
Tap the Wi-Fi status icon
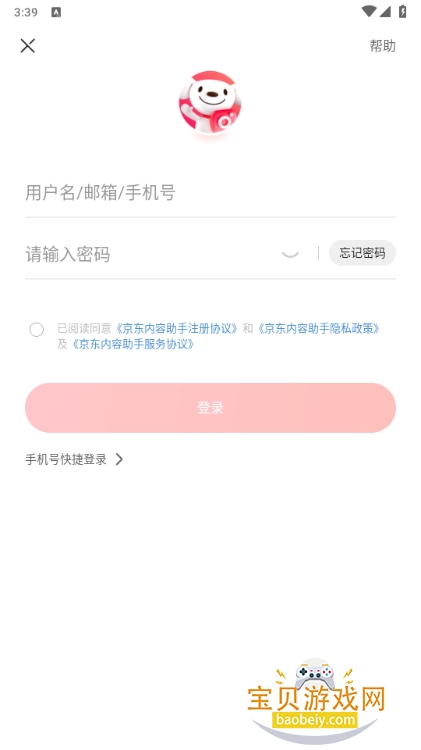click(368, 11)
